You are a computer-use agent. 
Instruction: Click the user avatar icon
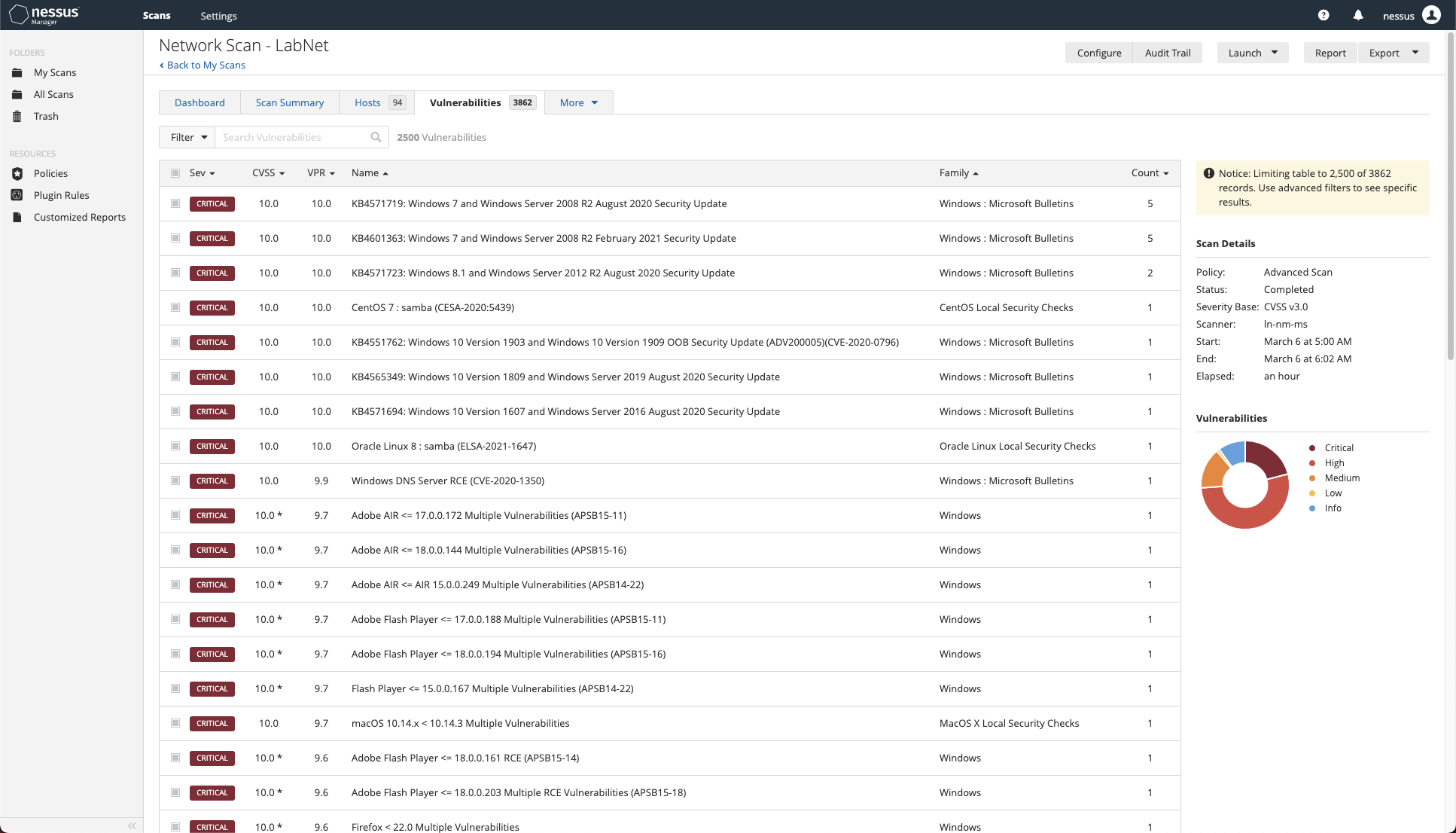tap(1431, 15)
